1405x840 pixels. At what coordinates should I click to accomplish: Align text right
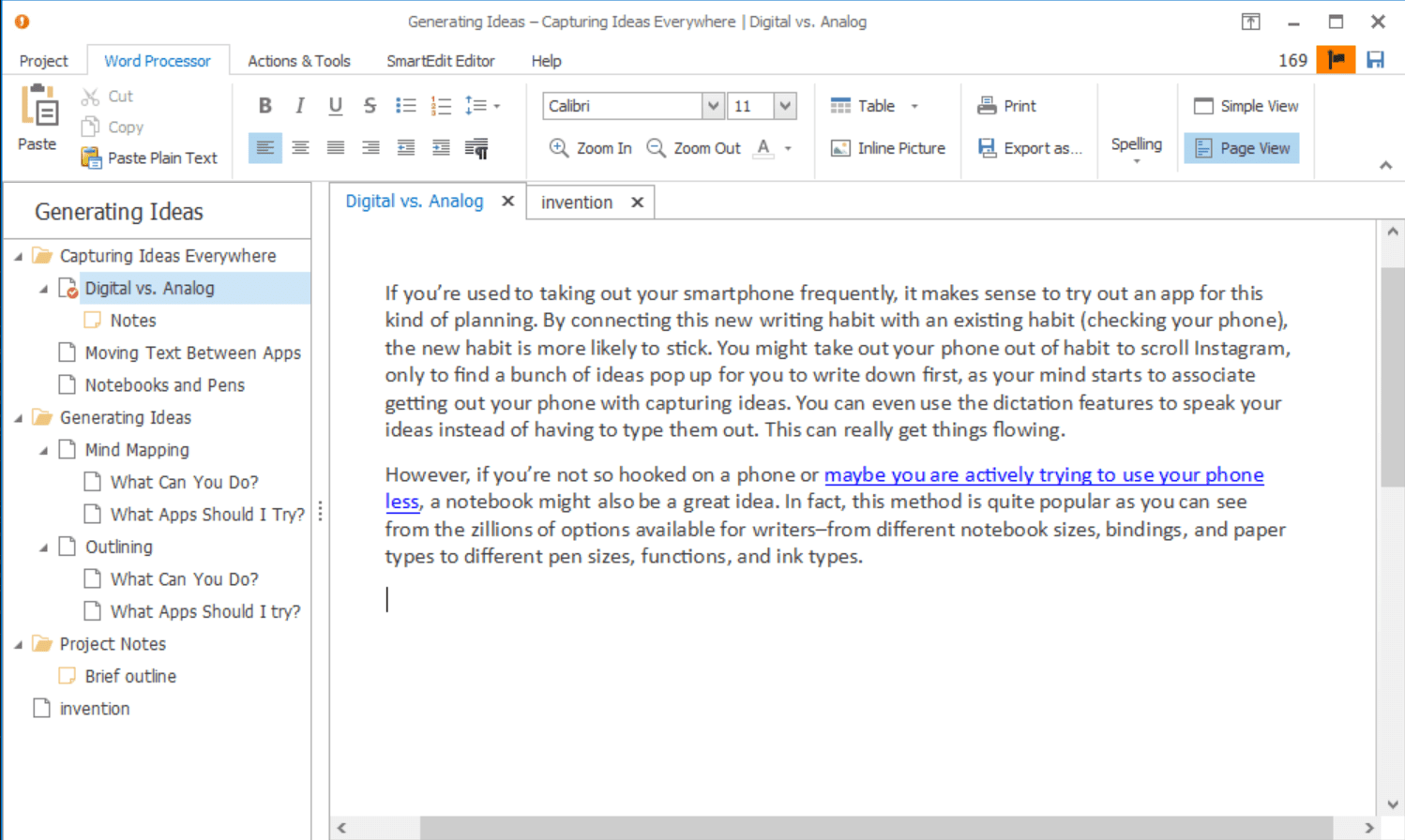coord(370,148)
